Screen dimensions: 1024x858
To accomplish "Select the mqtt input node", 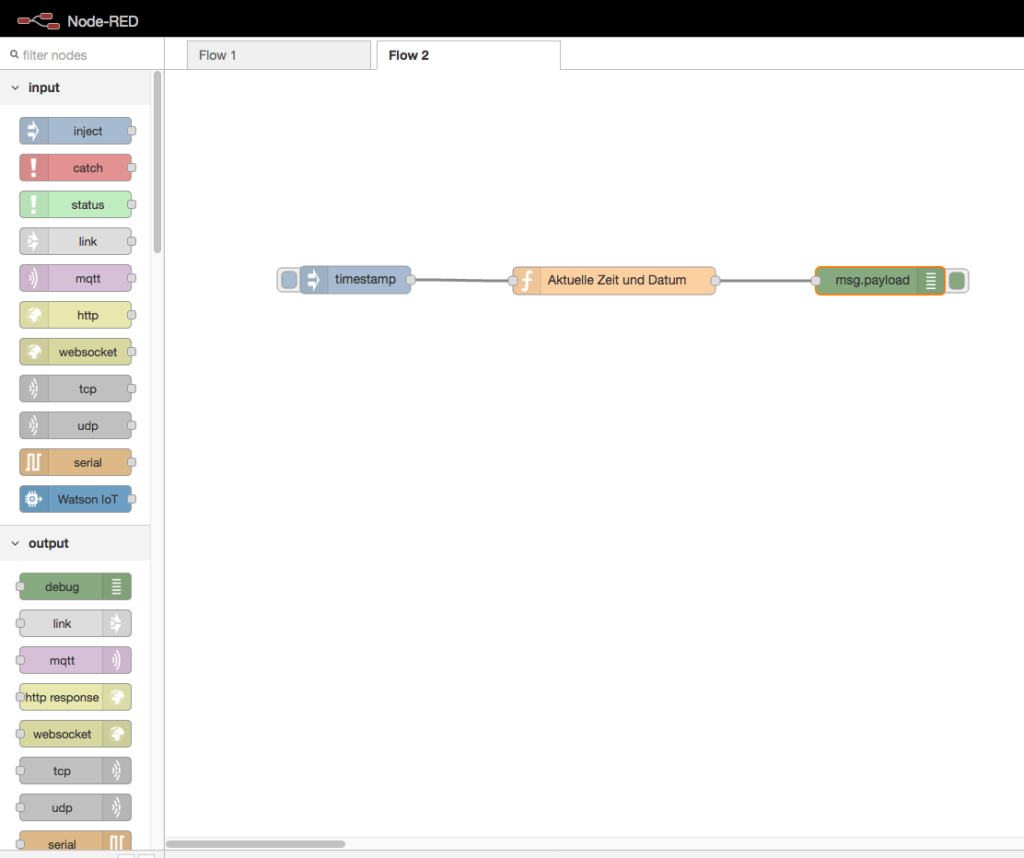I will (75, 278).
